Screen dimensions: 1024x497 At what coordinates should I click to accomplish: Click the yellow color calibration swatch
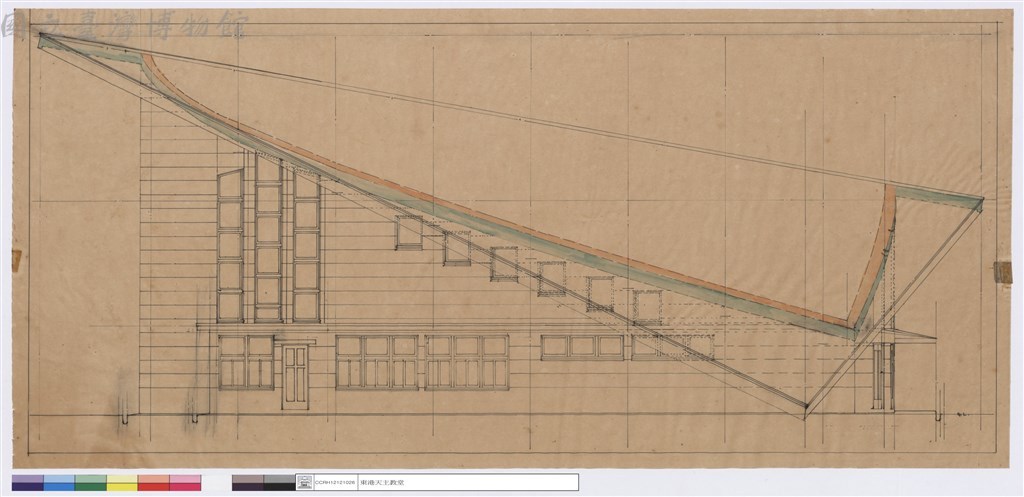[x=122, y=483]
